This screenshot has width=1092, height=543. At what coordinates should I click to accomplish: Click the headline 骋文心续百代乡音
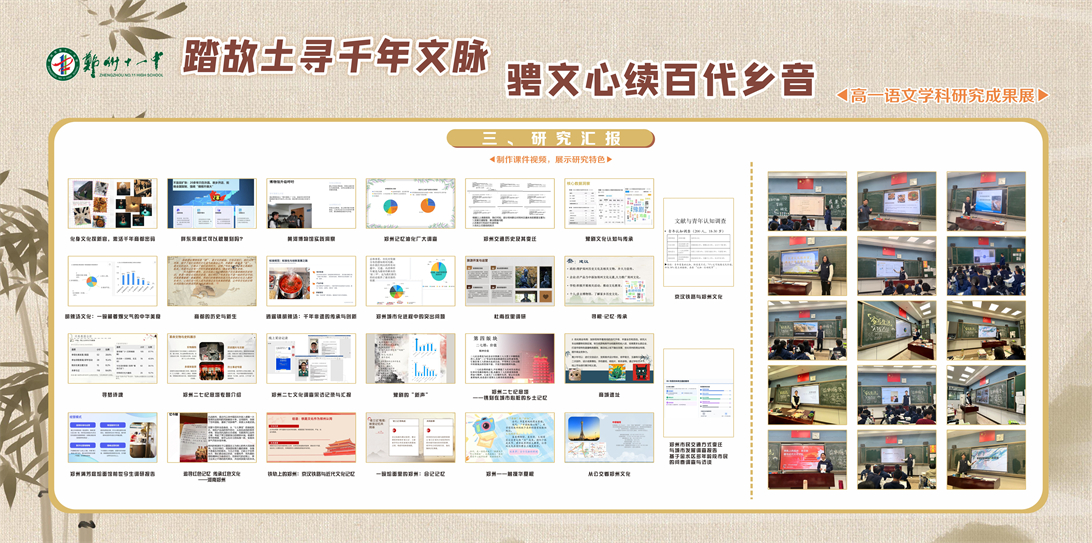(660, 79)
